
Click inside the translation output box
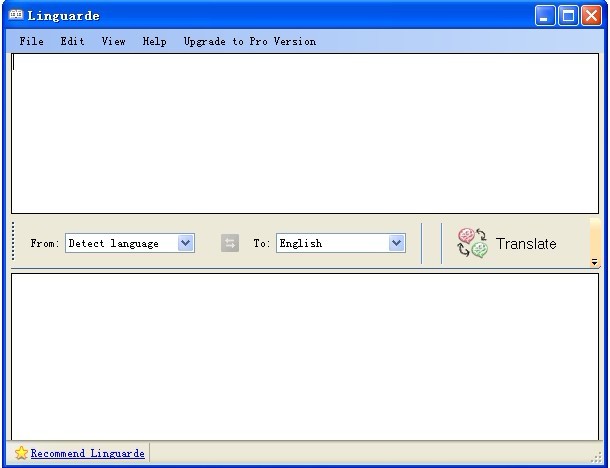[305, 357]
